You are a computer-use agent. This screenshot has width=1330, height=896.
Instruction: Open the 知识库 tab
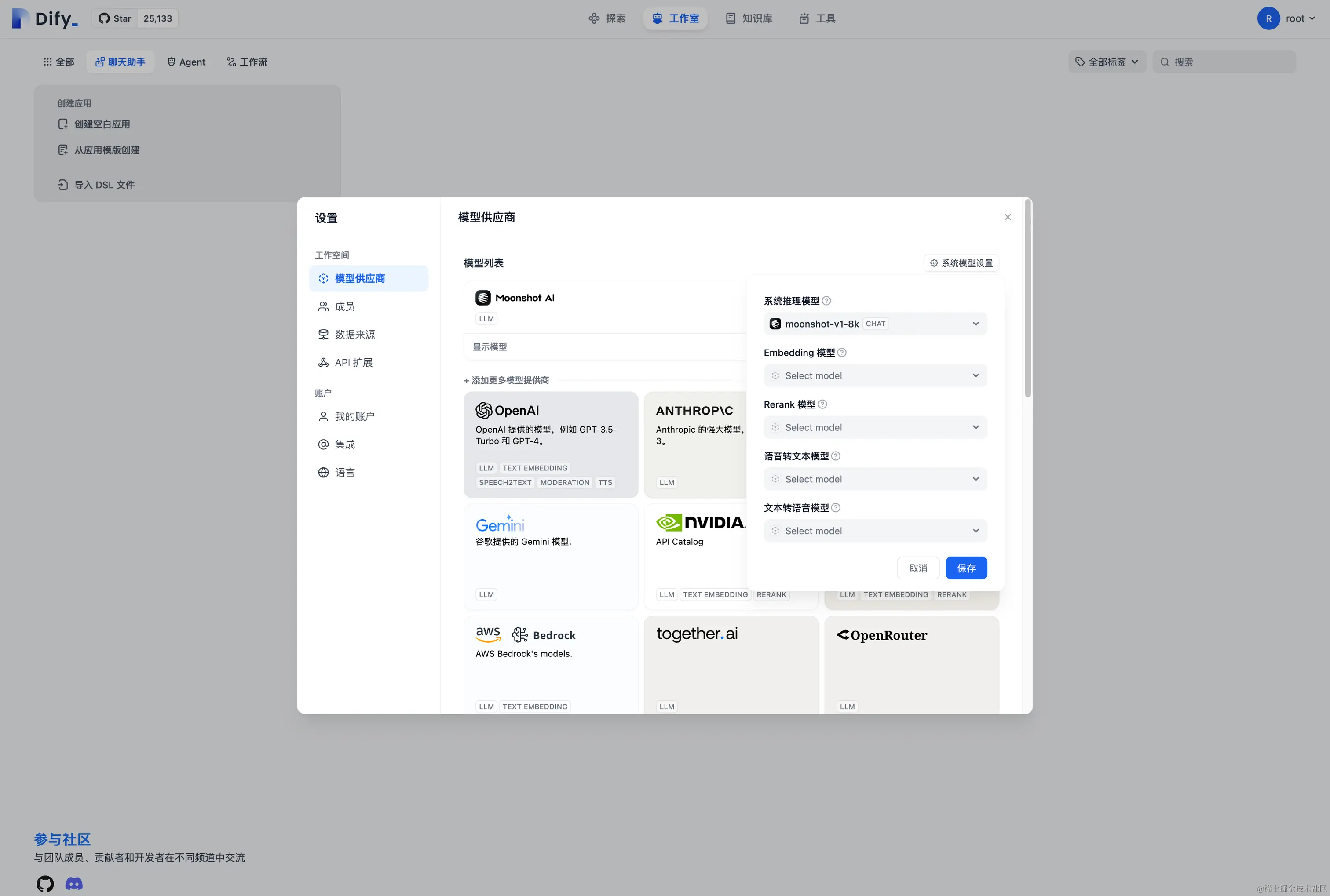[x=749, y=18]
